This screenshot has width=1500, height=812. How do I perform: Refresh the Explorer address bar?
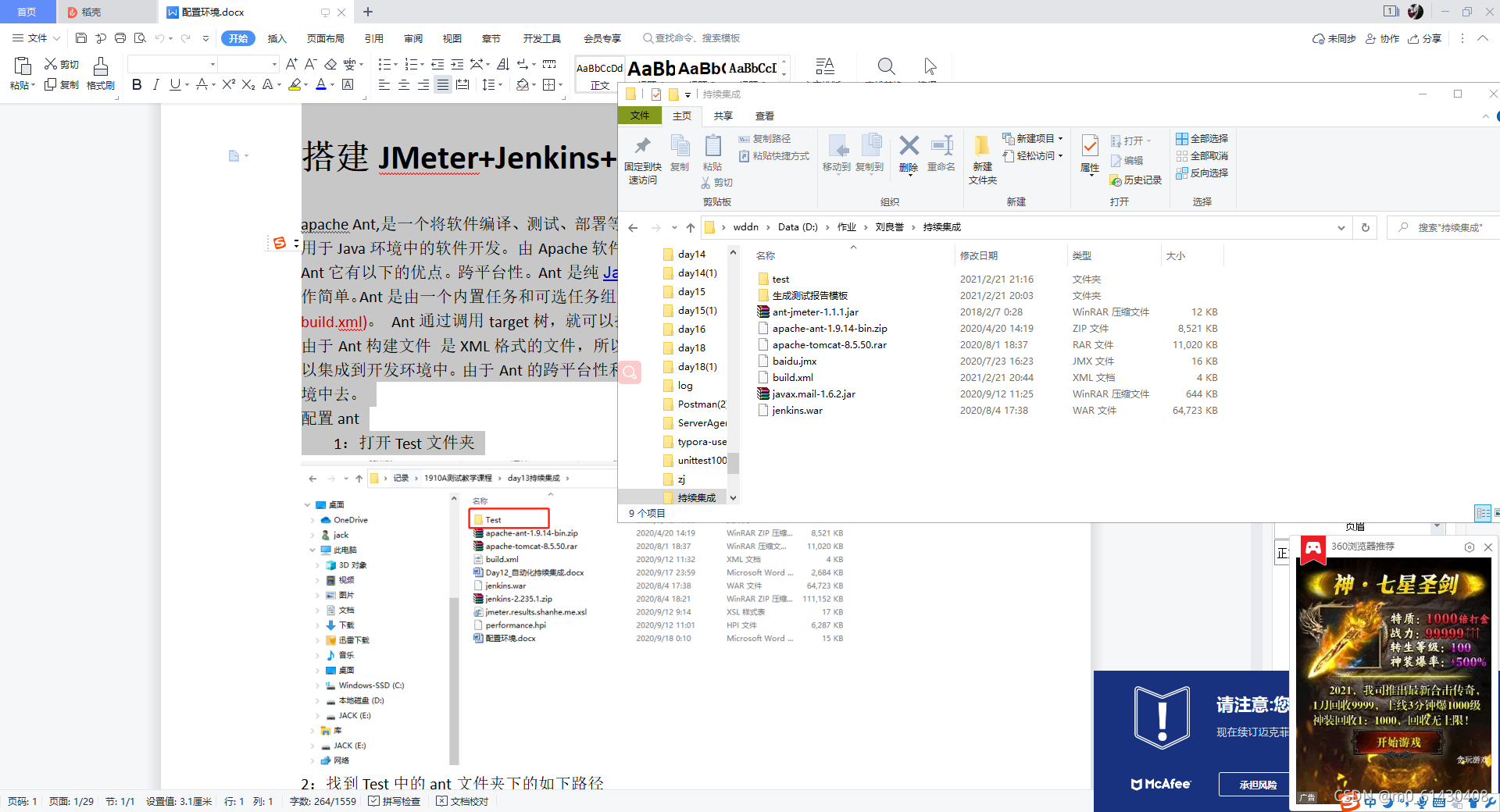[1366, 227]
